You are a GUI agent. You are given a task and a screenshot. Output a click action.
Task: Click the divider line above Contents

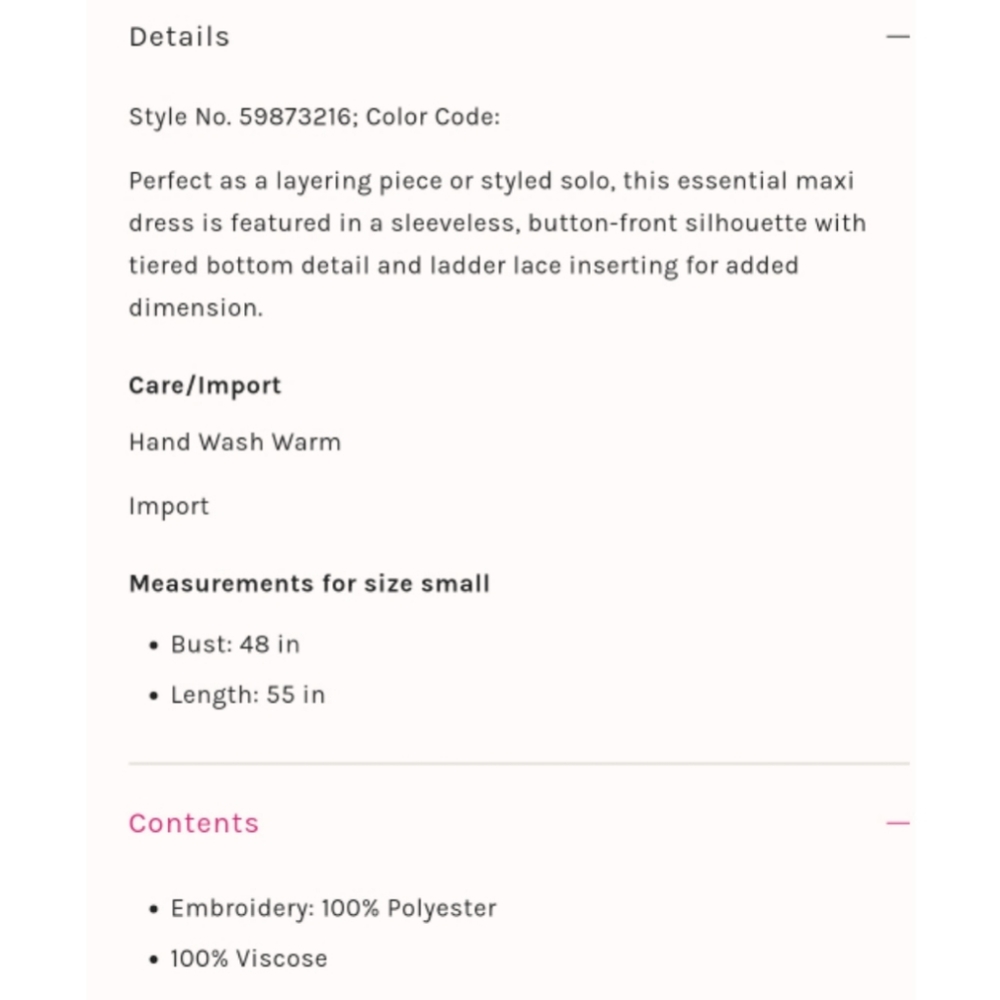point(519,763)
